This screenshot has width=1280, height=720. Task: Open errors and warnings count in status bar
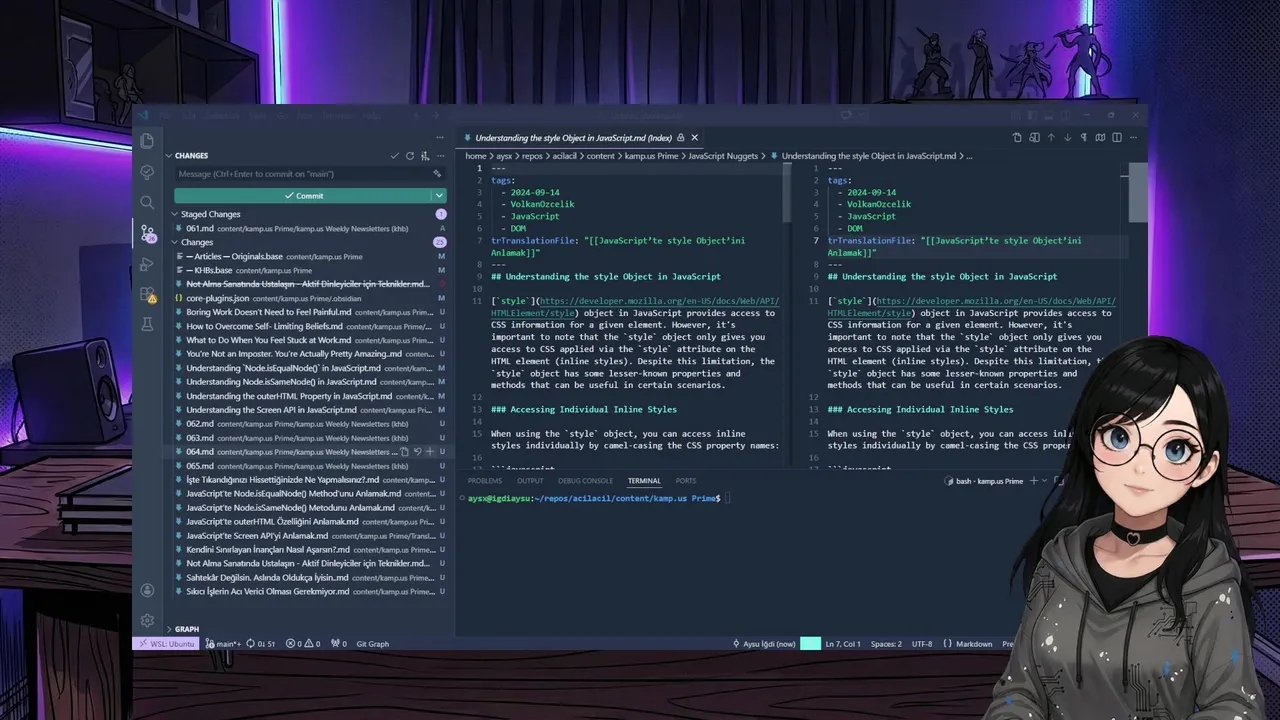(x=303, y=644)
